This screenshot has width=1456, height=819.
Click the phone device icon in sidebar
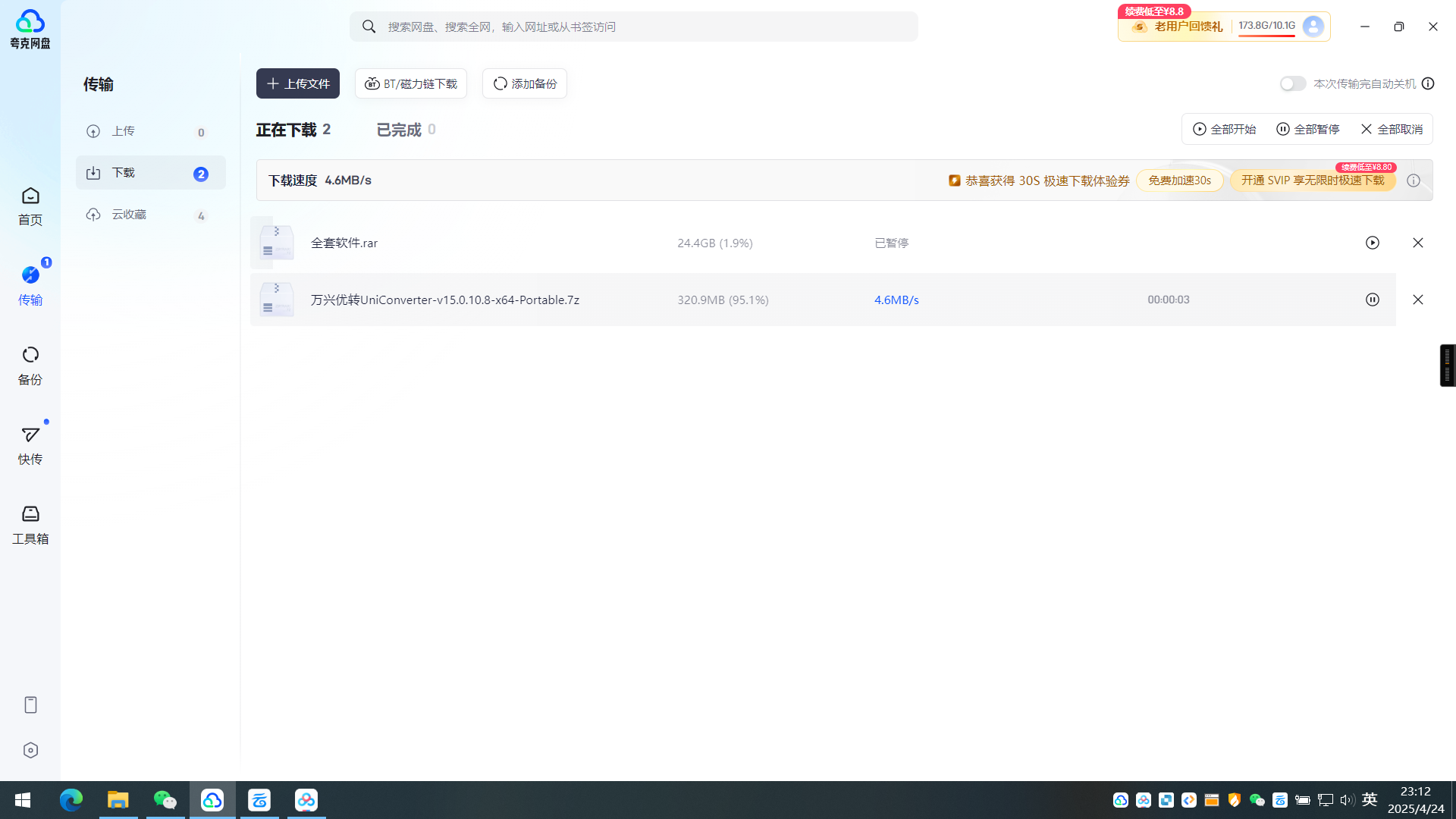30,704
